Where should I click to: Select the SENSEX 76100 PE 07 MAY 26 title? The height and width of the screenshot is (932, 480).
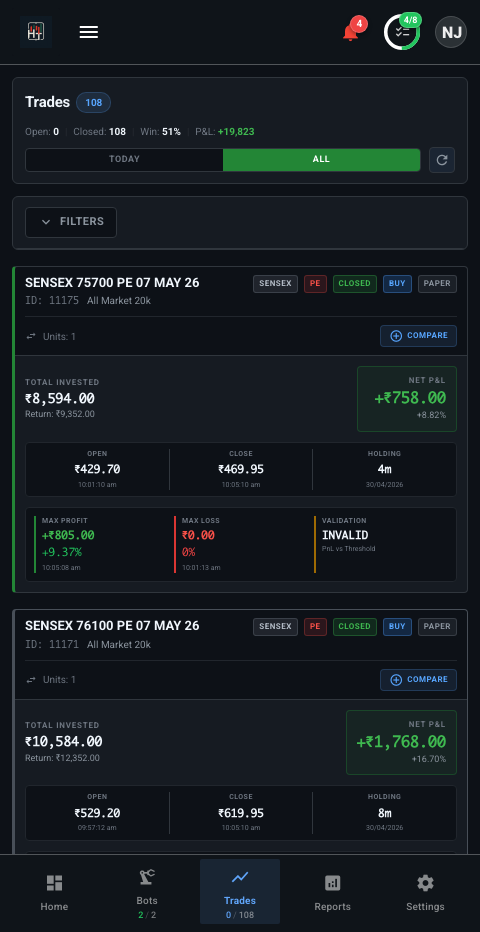click(x=112, y=626)
